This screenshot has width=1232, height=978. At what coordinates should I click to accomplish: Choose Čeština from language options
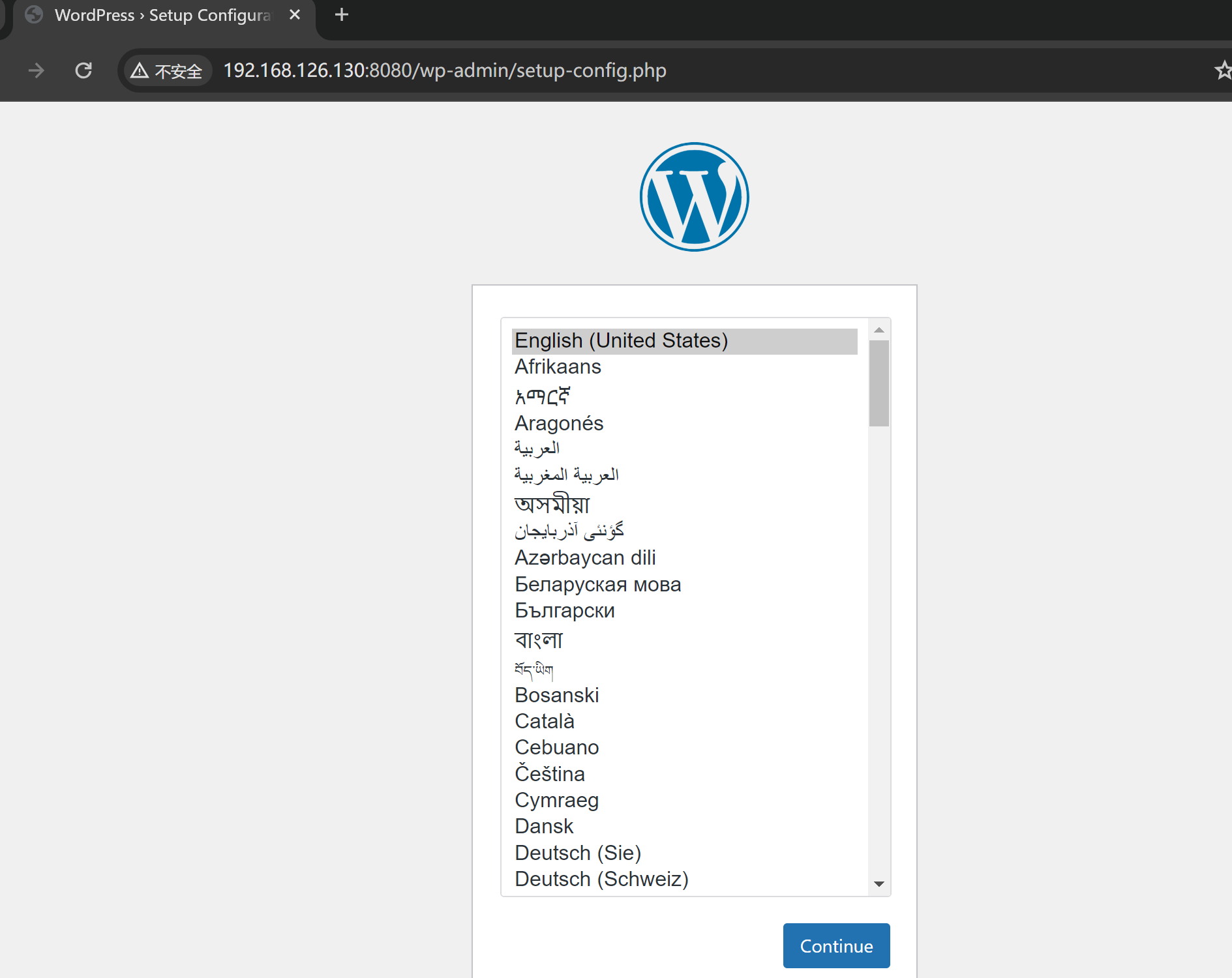click(550, 774)
